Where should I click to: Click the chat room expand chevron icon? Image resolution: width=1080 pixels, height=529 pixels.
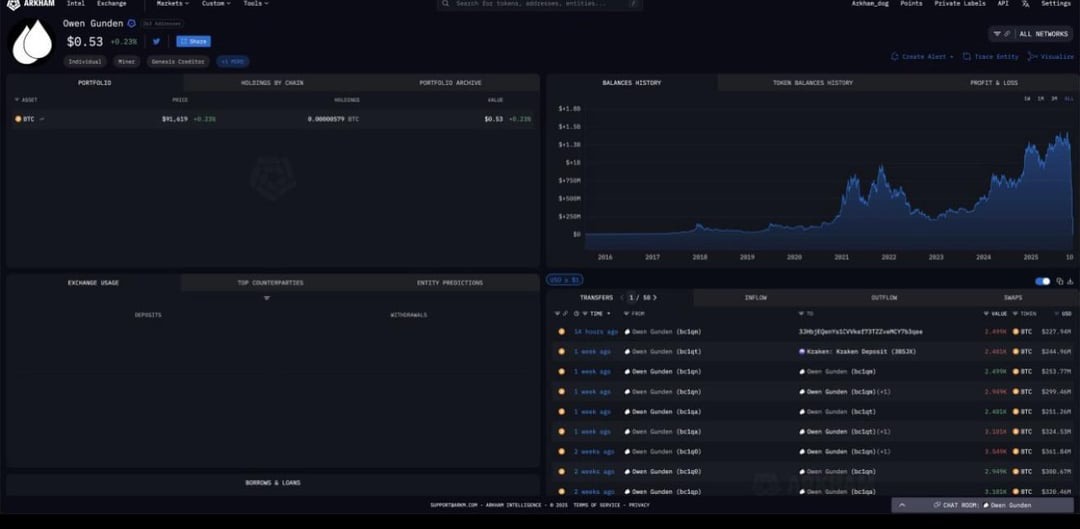[902, 505]
